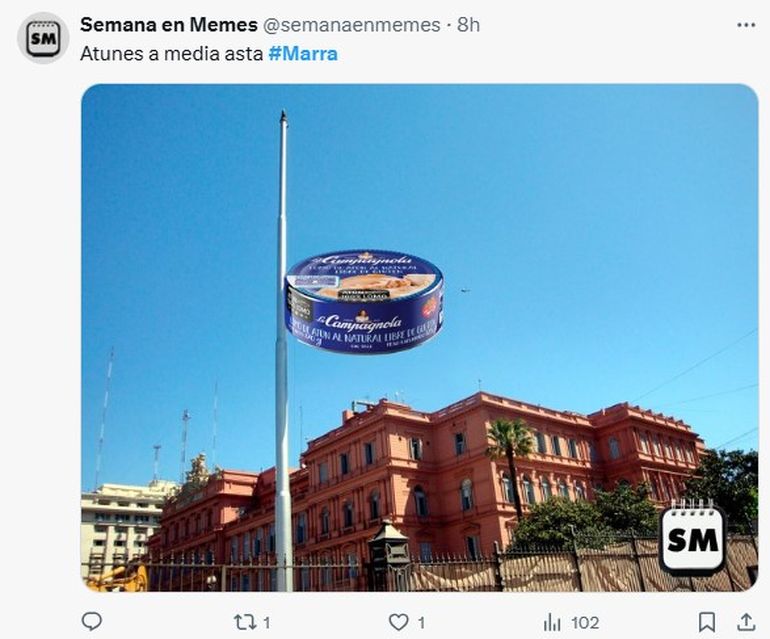Click the @semanaenmemes handle
The image size is (770, 639).
[x=352, y=25]
